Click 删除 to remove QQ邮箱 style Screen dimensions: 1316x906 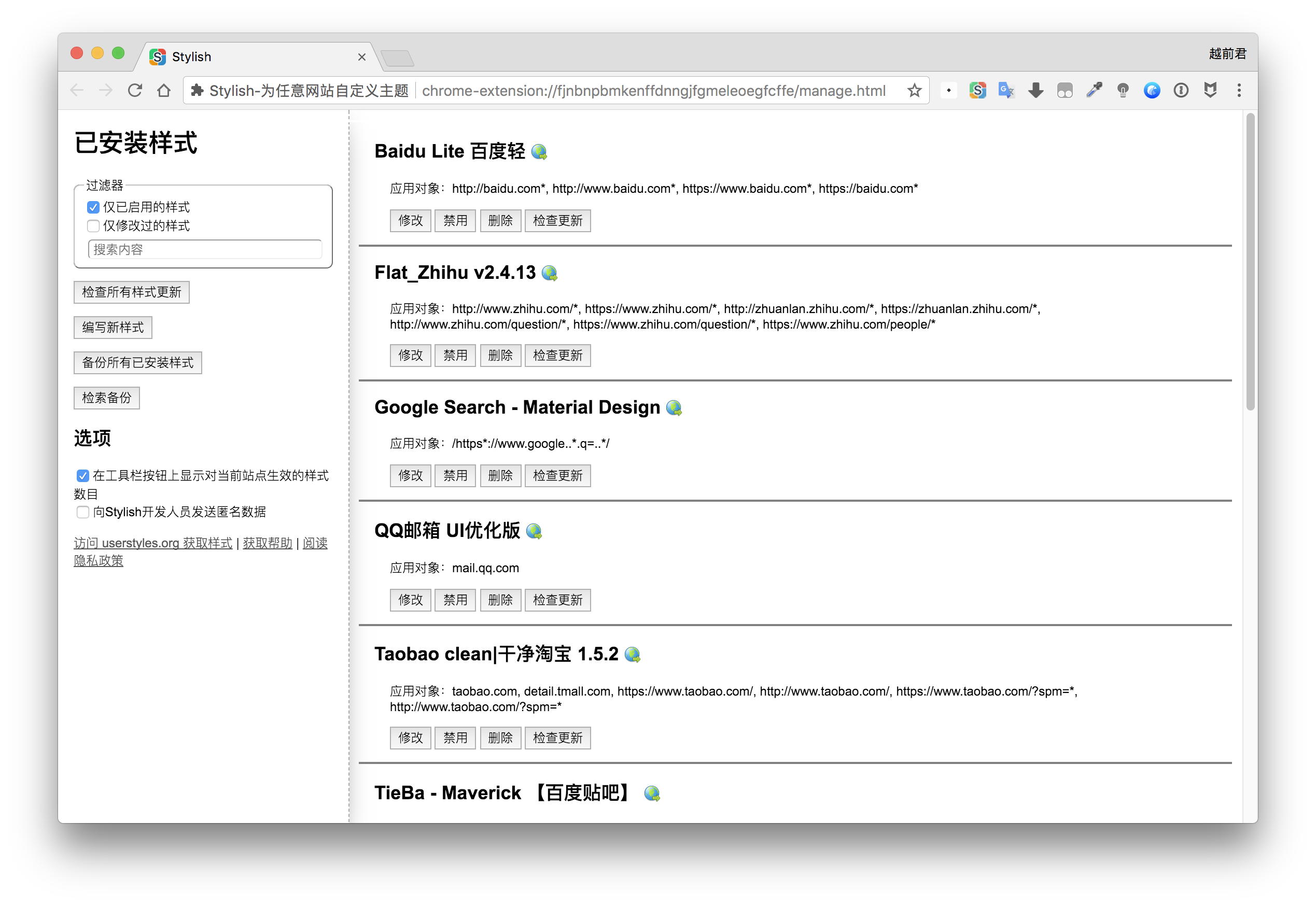click(x=501, y=600)
